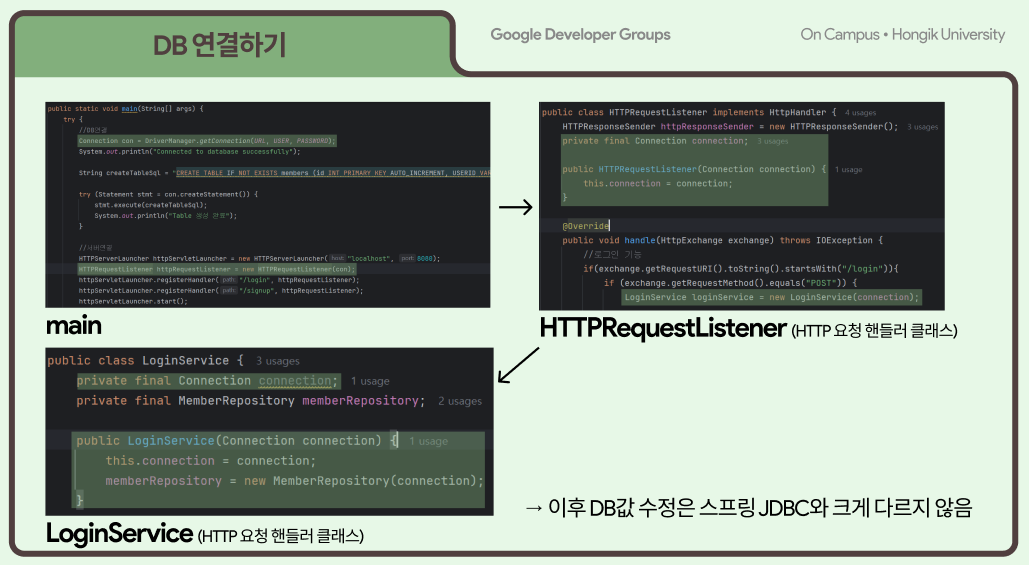The height and width of the screenshot is (565, 1029).
Task: Select the main method code screenshot
Action: [x=268, y=205]
